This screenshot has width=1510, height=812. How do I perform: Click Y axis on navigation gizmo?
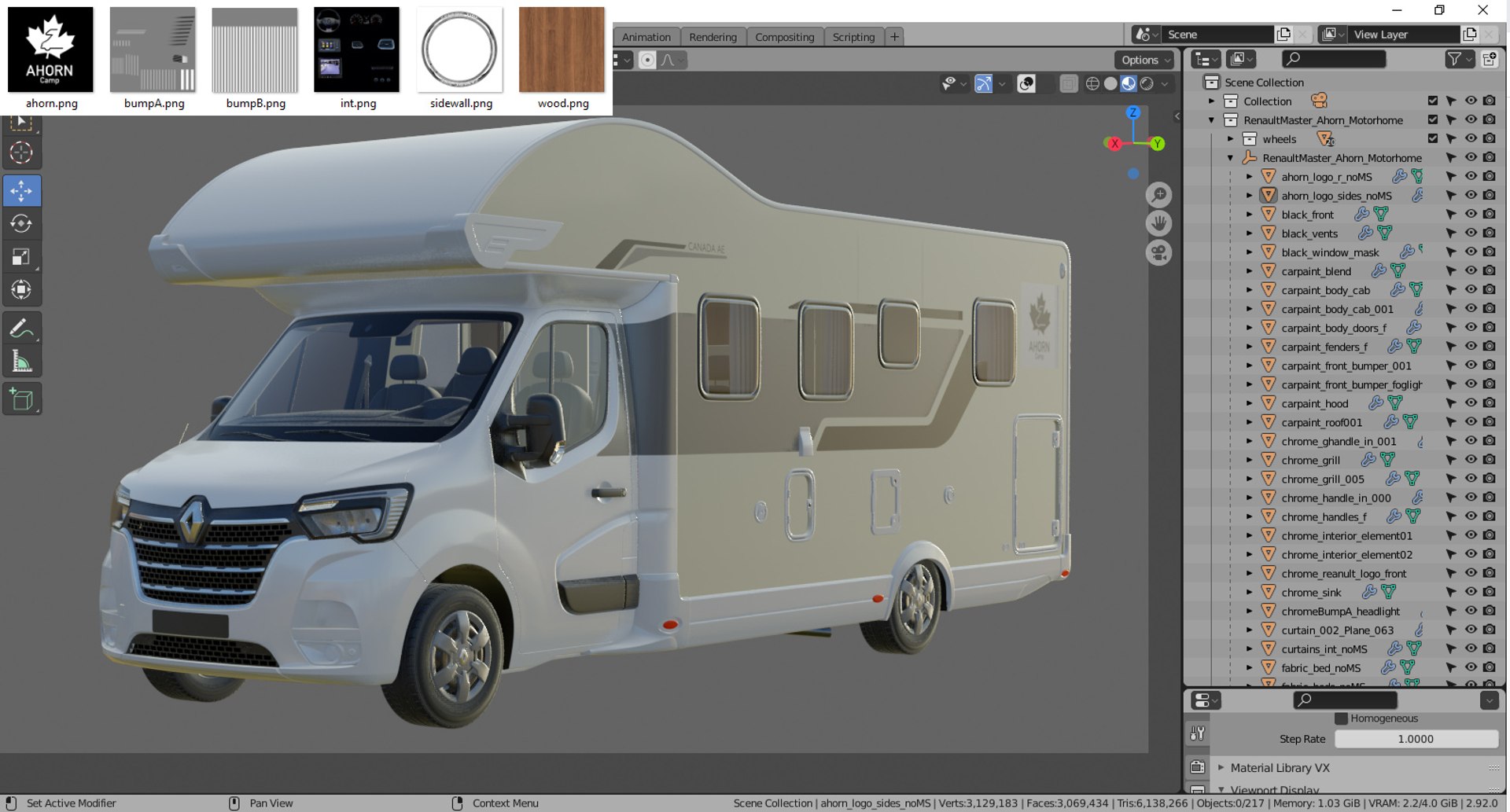click(x=1157, y=143)
